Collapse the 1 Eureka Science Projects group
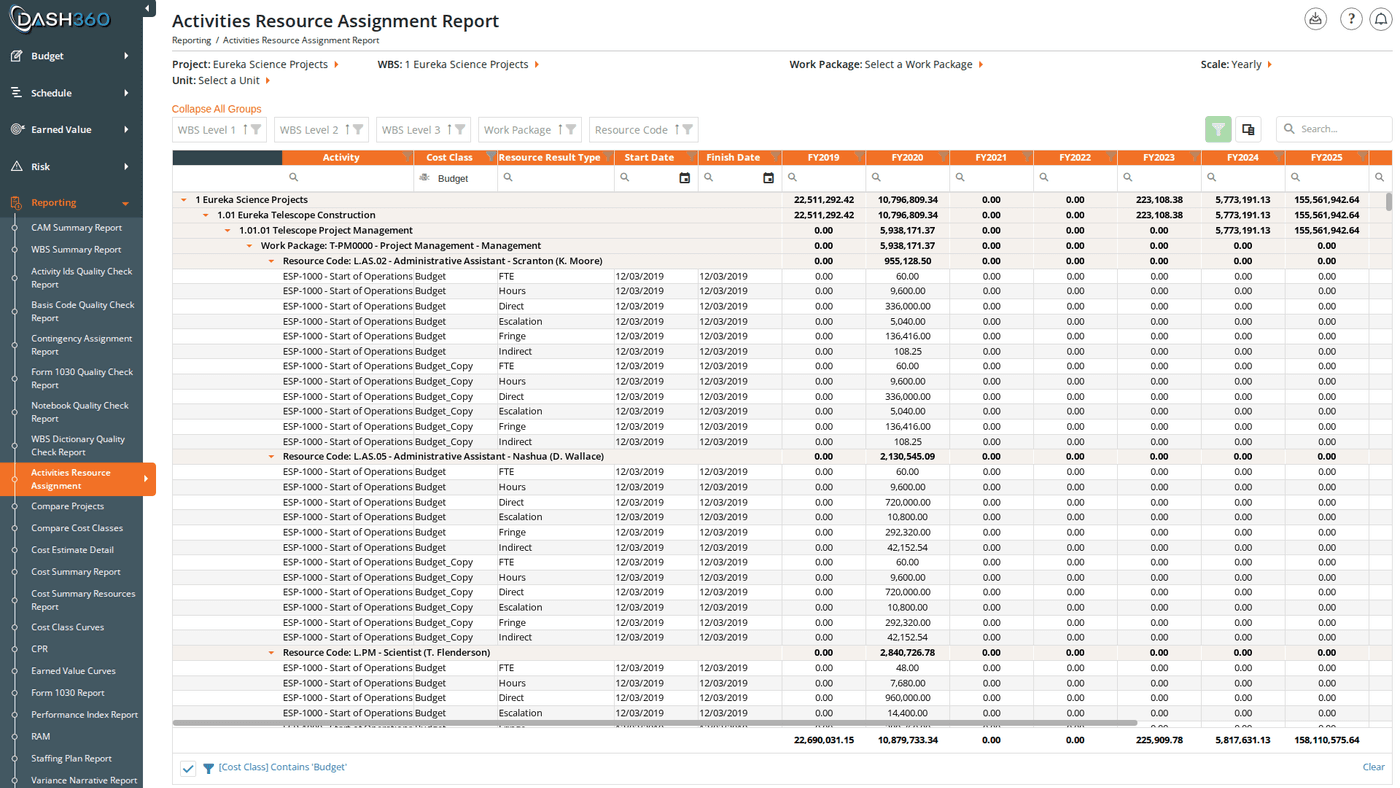Viewport: 1400px width, 788px height. [184, 200]
